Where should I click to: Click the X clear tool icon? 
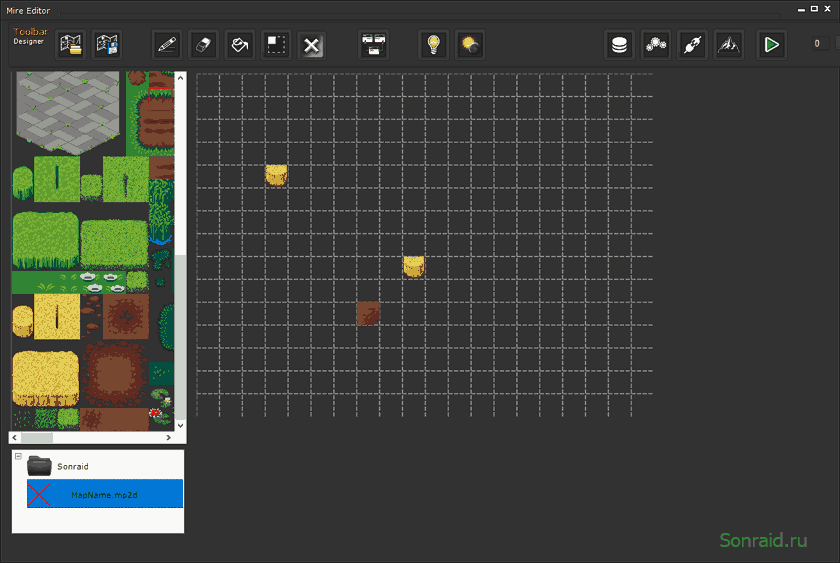311,44
